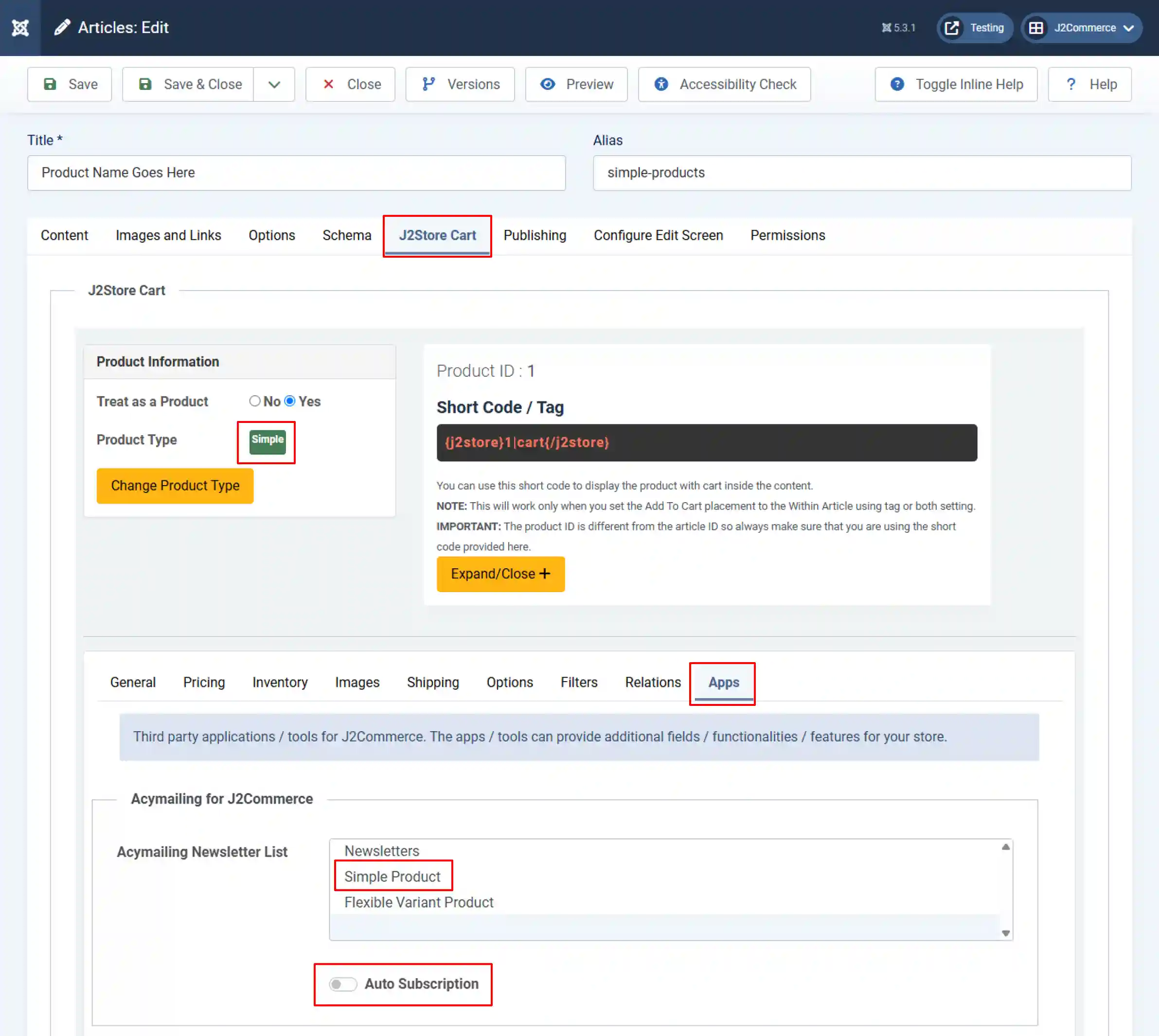
Task: Expand the Save & Close dropdown arrow
Action: [274, 84]
